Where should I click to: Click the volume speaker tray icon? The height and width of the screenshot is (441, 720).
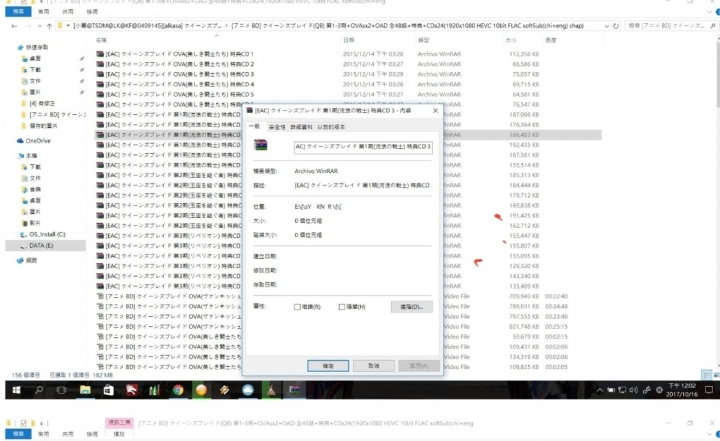click(x=634, y=390)
